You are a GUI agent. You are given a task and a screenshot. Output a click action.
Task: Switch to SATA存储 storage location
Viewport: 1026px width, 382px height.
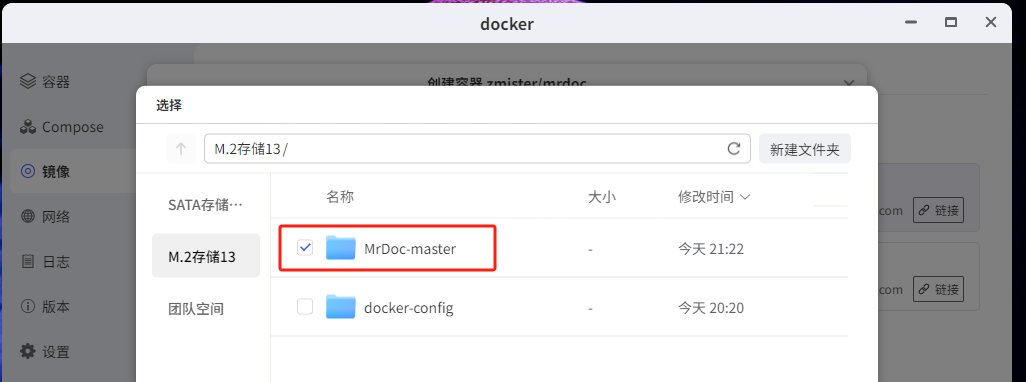pyautogui.click(x=205, y=205)
